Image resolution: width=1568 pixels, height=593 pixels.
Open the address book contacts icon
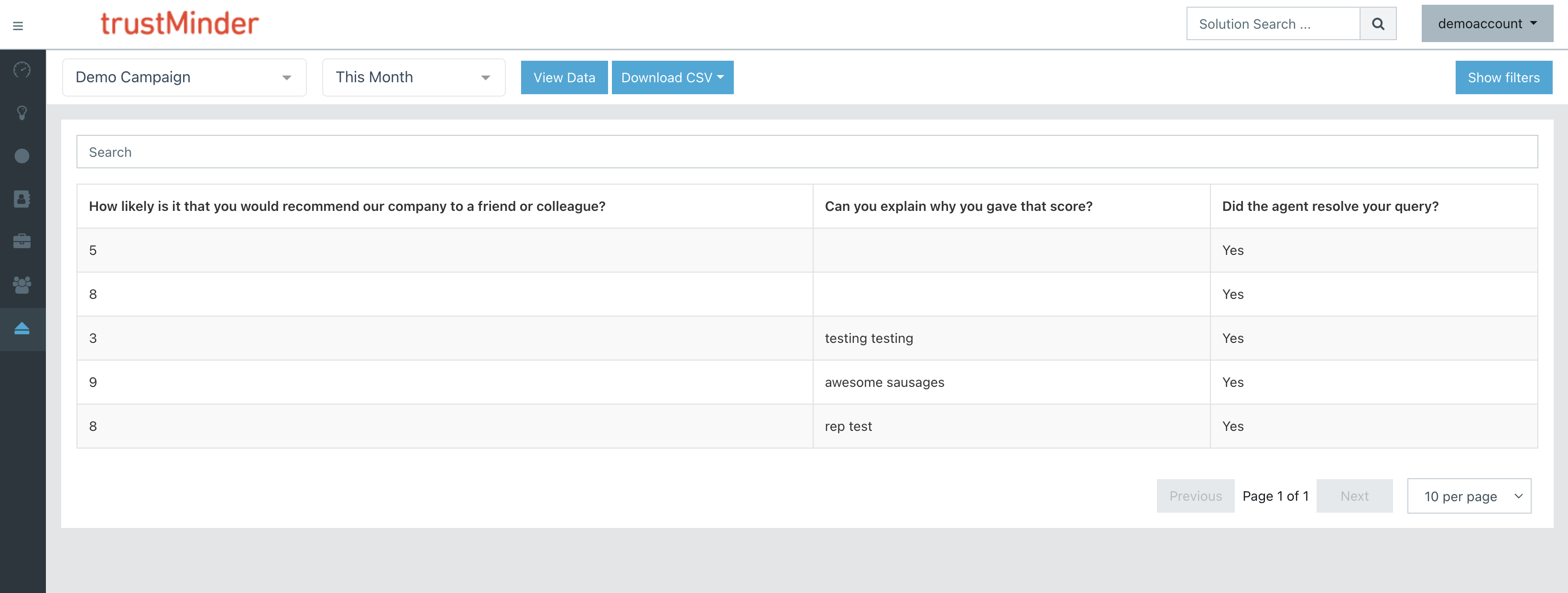point(22,198)
